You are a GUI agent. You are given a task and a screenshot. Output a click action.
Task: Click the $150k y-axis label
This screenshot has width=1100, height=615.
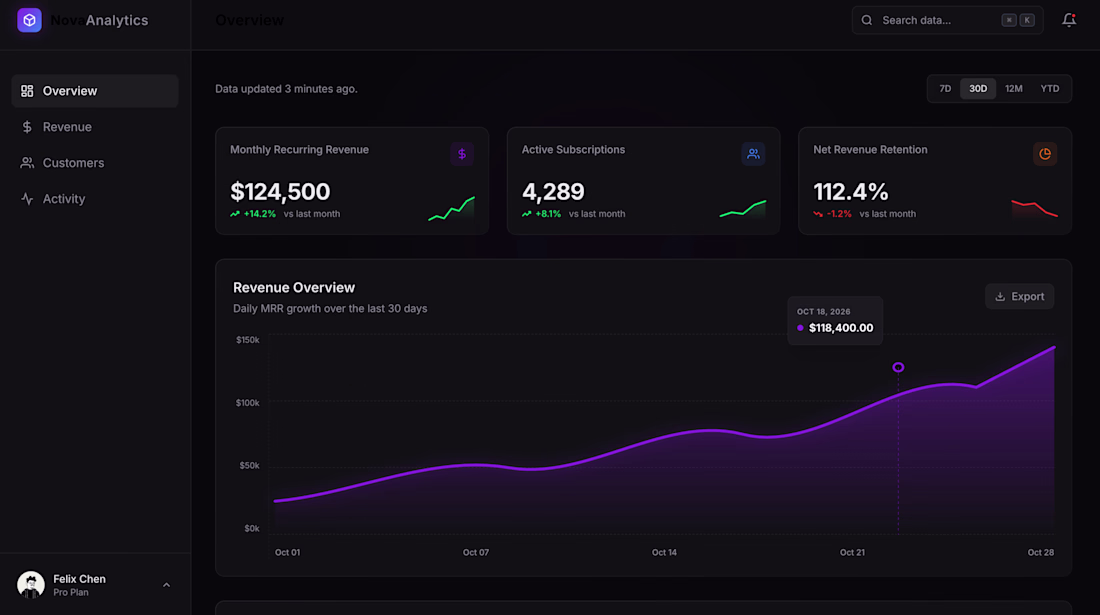click(x=248, y=340)
